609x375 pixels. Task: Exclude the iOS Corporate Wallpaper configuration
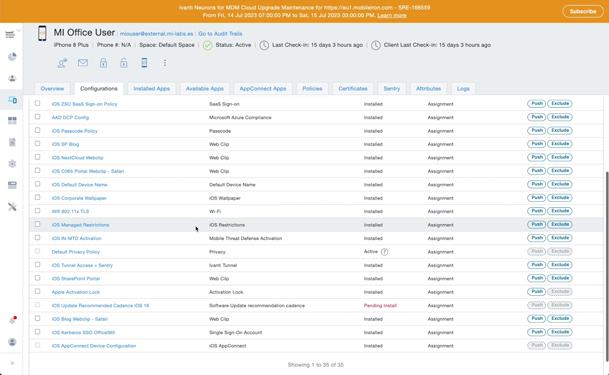coord(560,198)
